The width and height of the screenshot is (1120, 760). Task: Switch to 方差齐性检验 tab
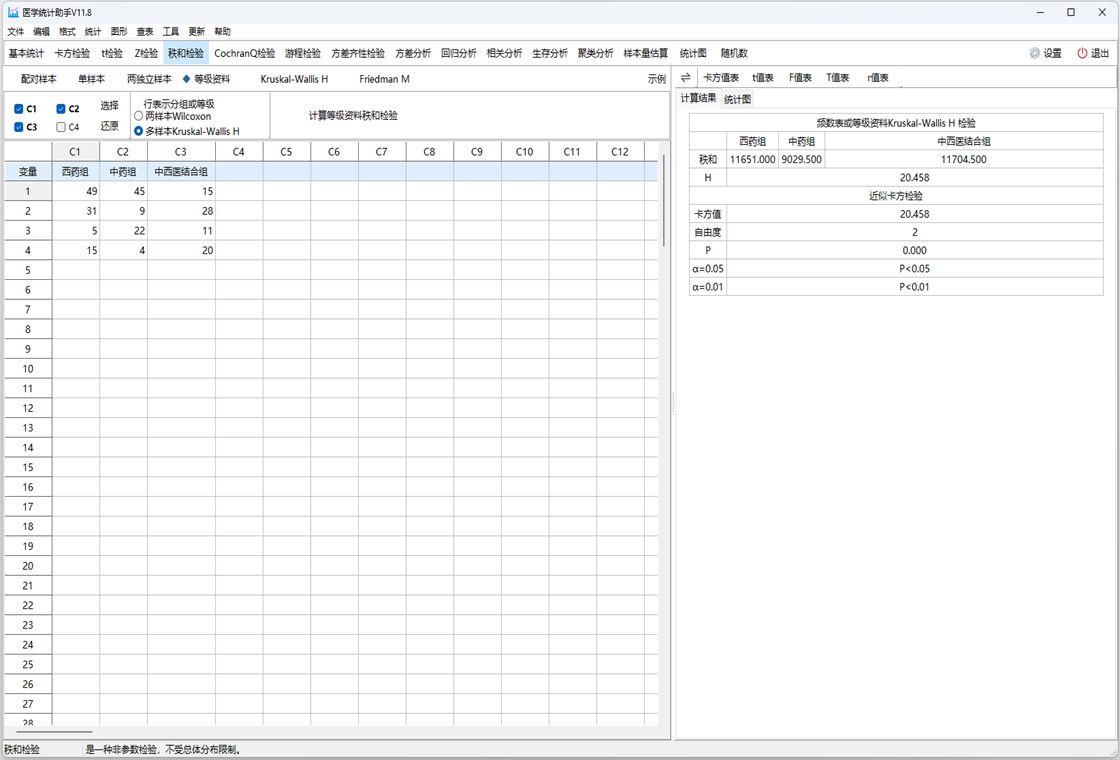pos(358,54)
